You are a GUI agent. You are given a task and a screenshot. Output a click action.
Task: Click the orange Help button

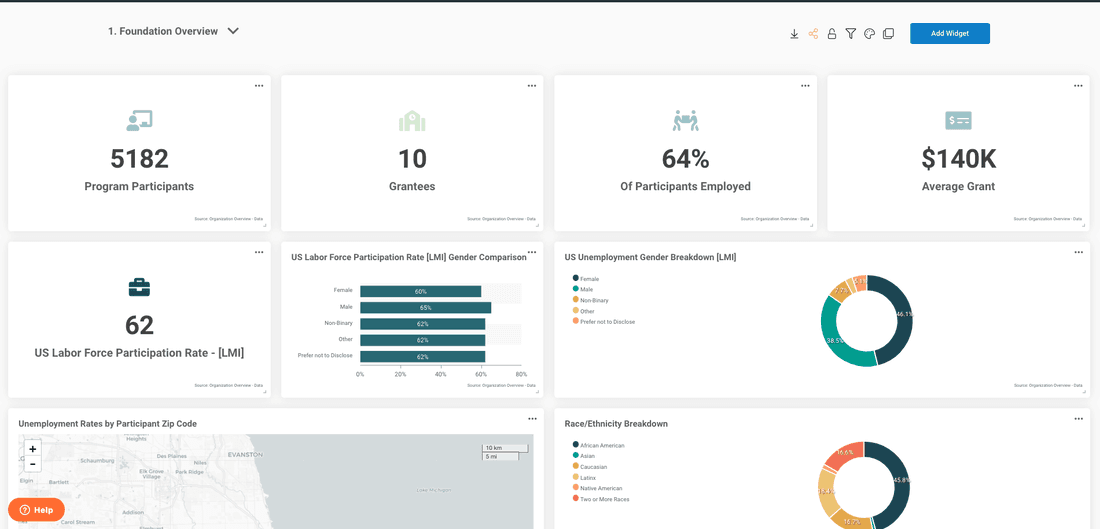[x=36, y=510]
